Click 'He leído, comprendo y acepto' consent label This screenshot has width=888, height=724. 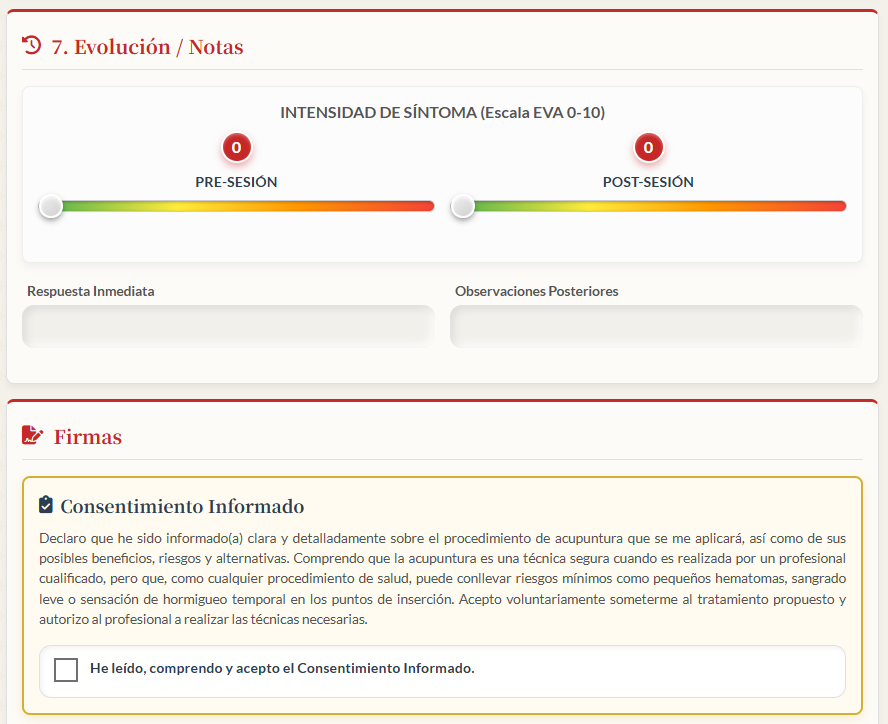pos(282,668)
